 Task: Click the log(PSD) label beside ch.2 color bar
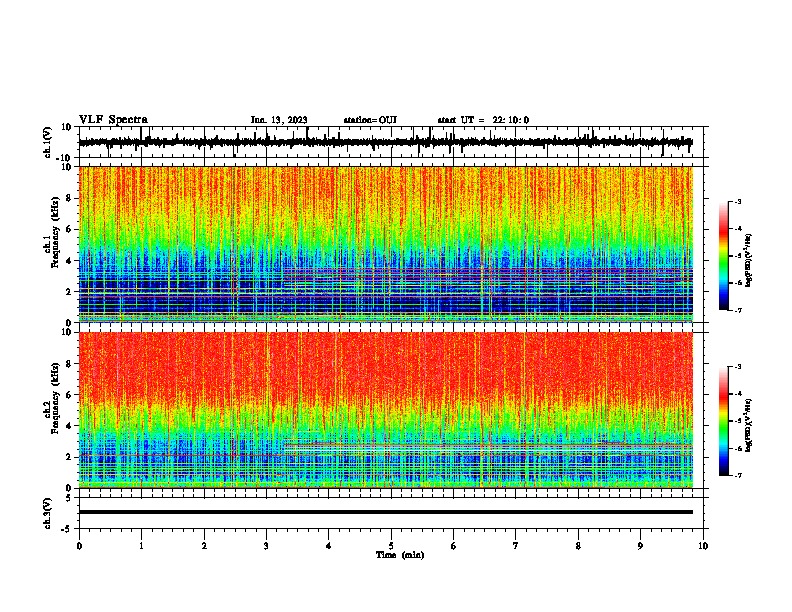(x=748, y=425)
